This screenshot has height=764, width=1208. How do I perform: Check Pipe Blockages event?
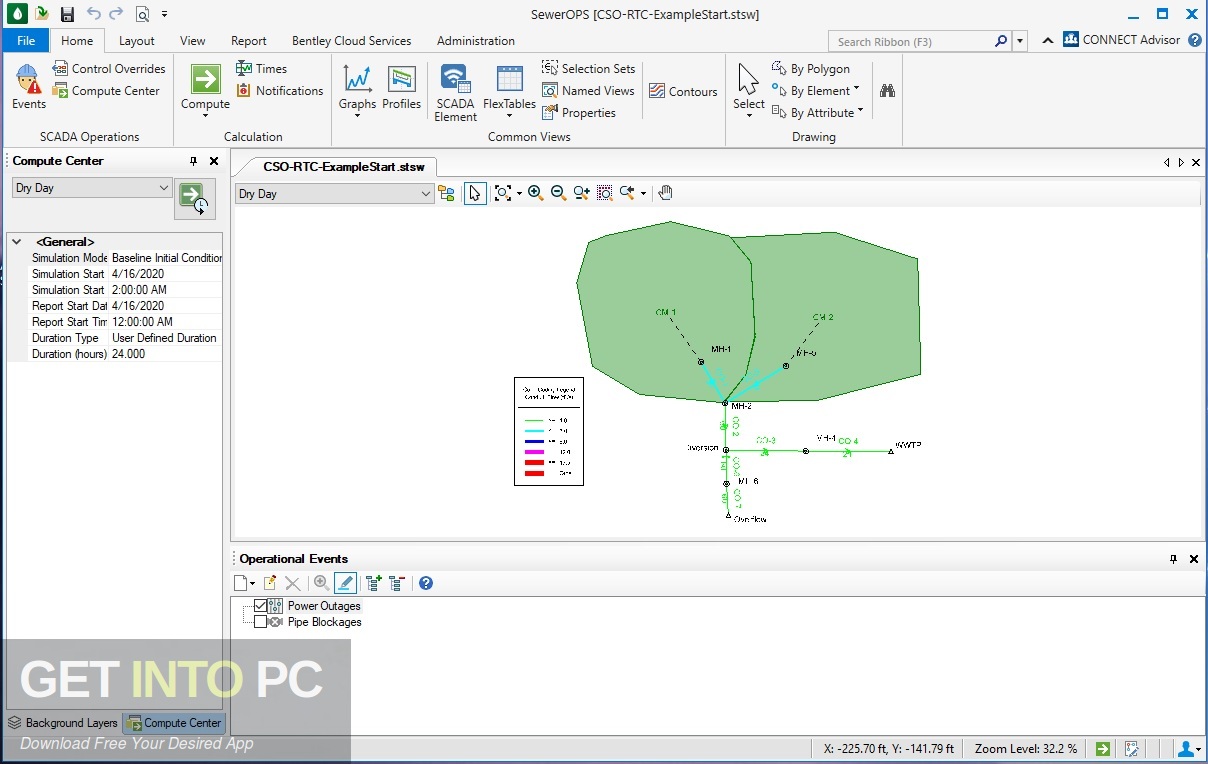click(261, 622)
